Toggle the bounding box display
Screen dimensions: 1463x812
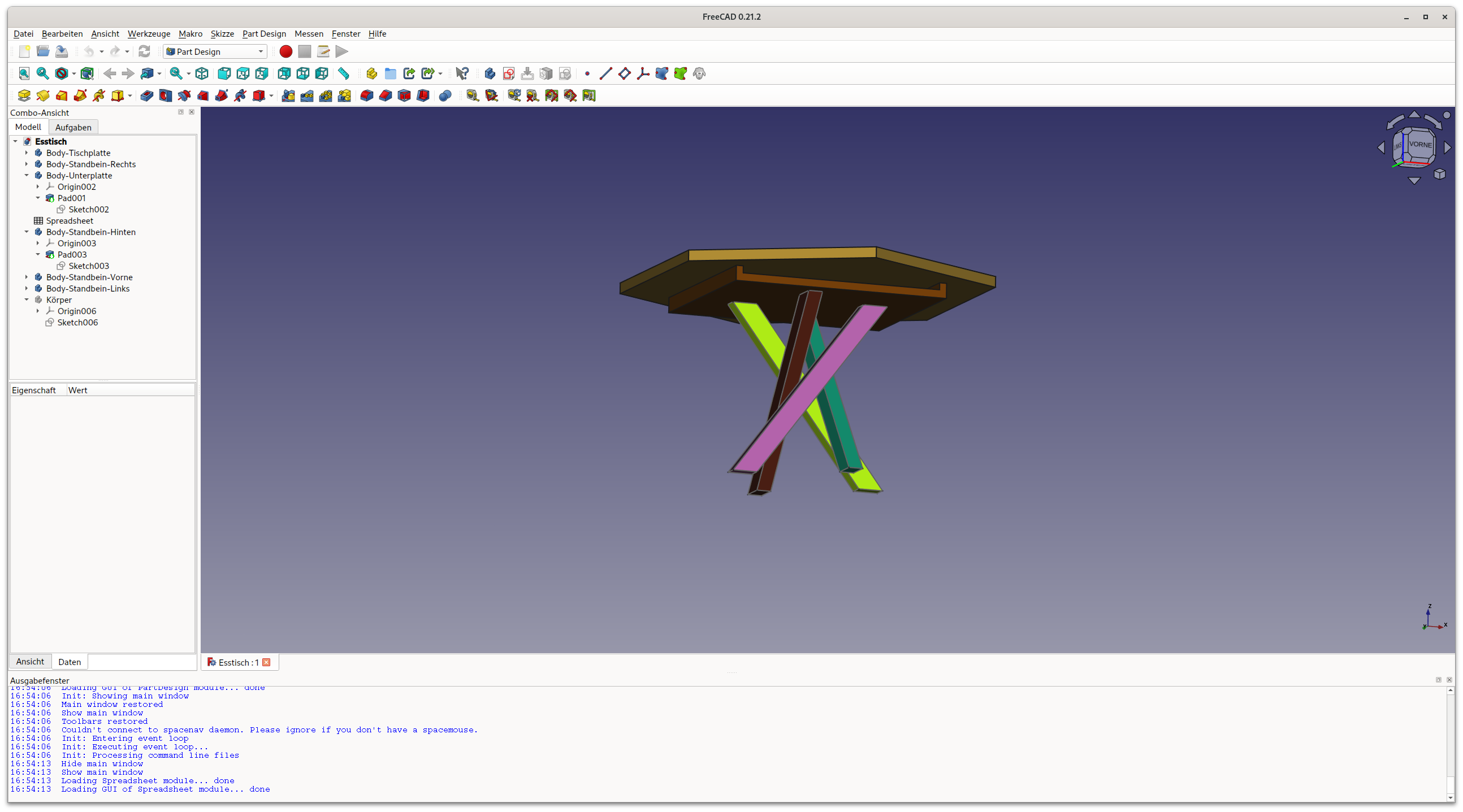pyautogui.click(x=87, y=73)
